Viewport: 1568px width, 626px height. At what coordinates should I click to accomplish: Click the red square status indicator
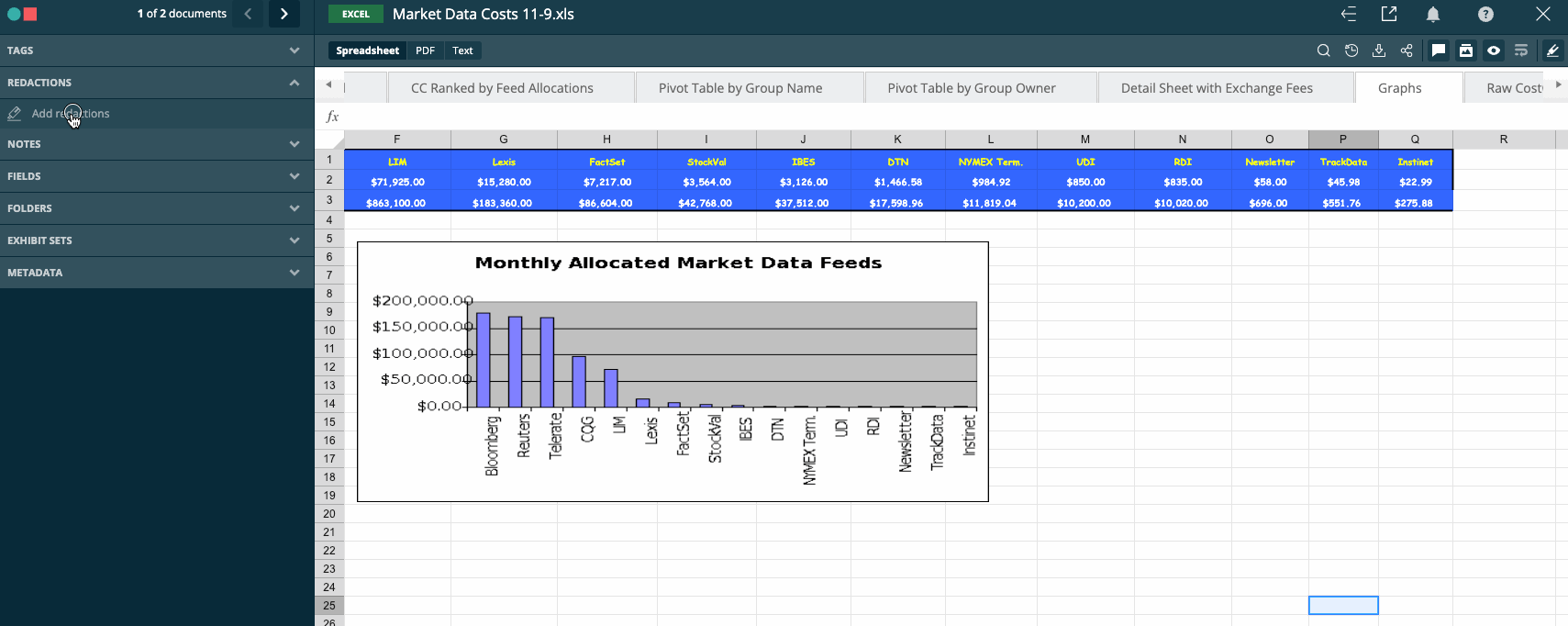point(30,14)
